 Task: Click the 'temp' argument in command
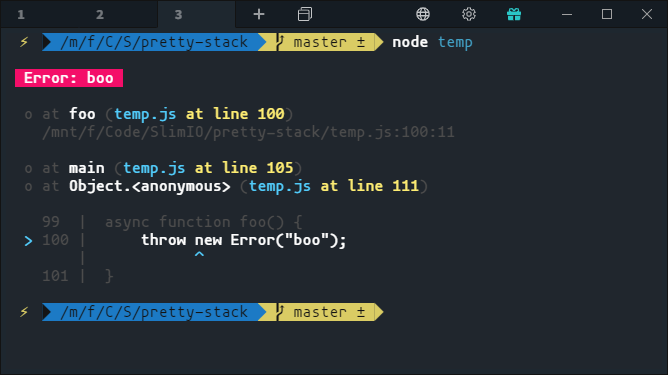(x=455, y=42)
